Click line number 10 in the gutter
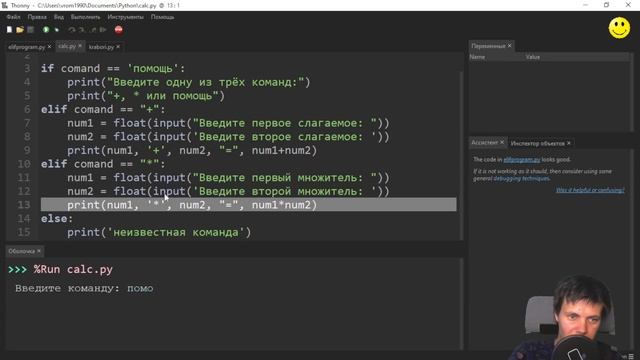 [24, 164]
